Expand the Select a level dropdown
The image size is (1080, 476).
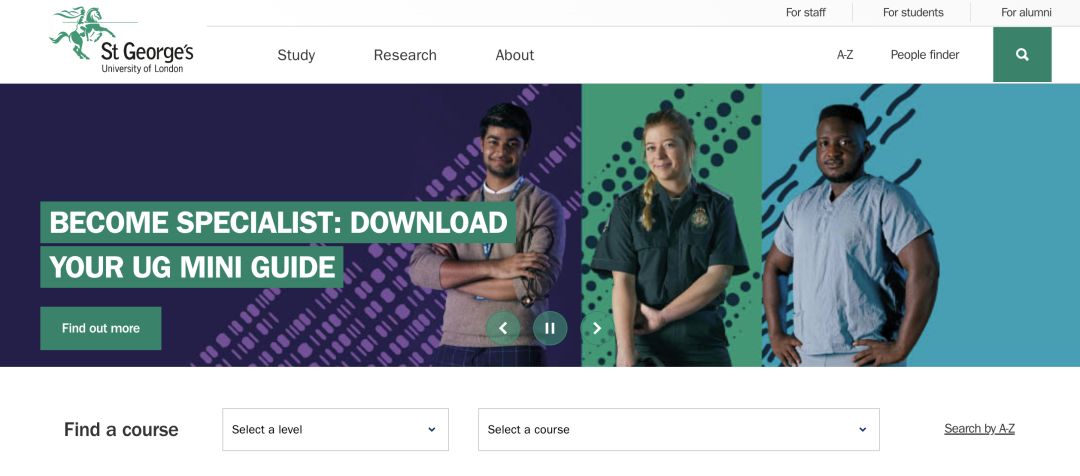point(335,430)
